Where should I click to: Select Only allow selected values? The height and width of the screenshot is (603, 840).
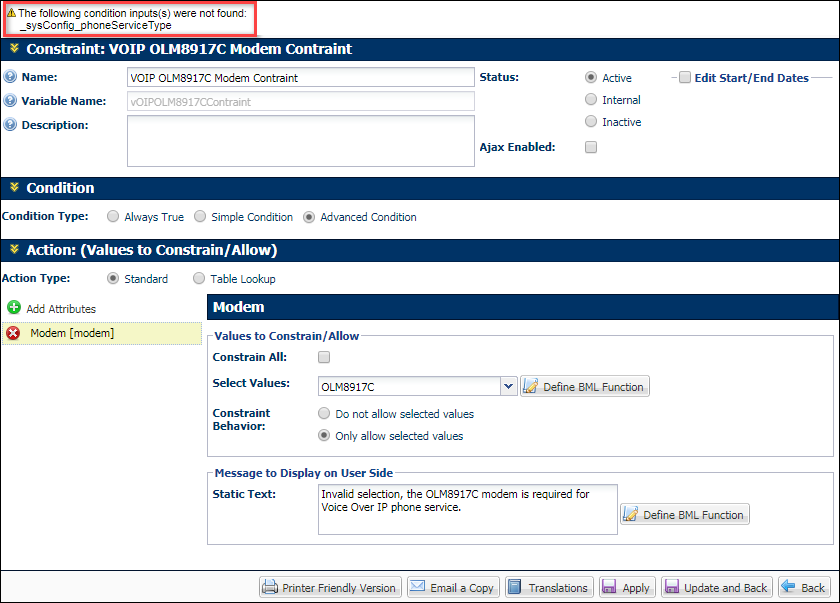(x=324, y=435)
